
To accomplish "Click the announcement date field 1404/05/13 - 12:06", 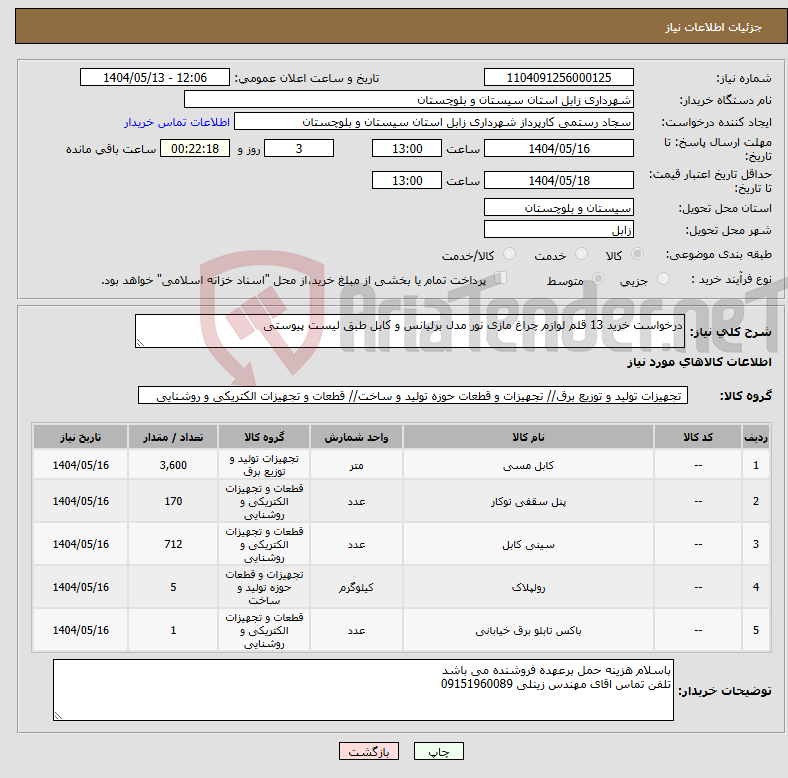I will [155, 77].
